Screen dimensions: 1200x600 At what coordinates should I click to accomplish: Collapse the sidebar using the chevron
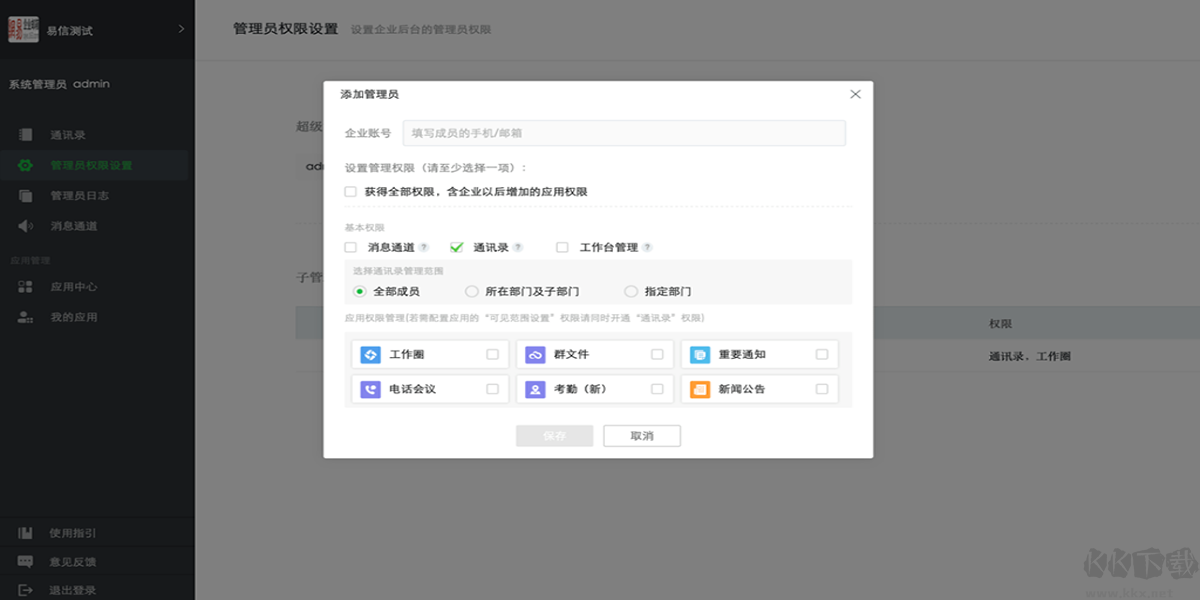coord(180,29)
